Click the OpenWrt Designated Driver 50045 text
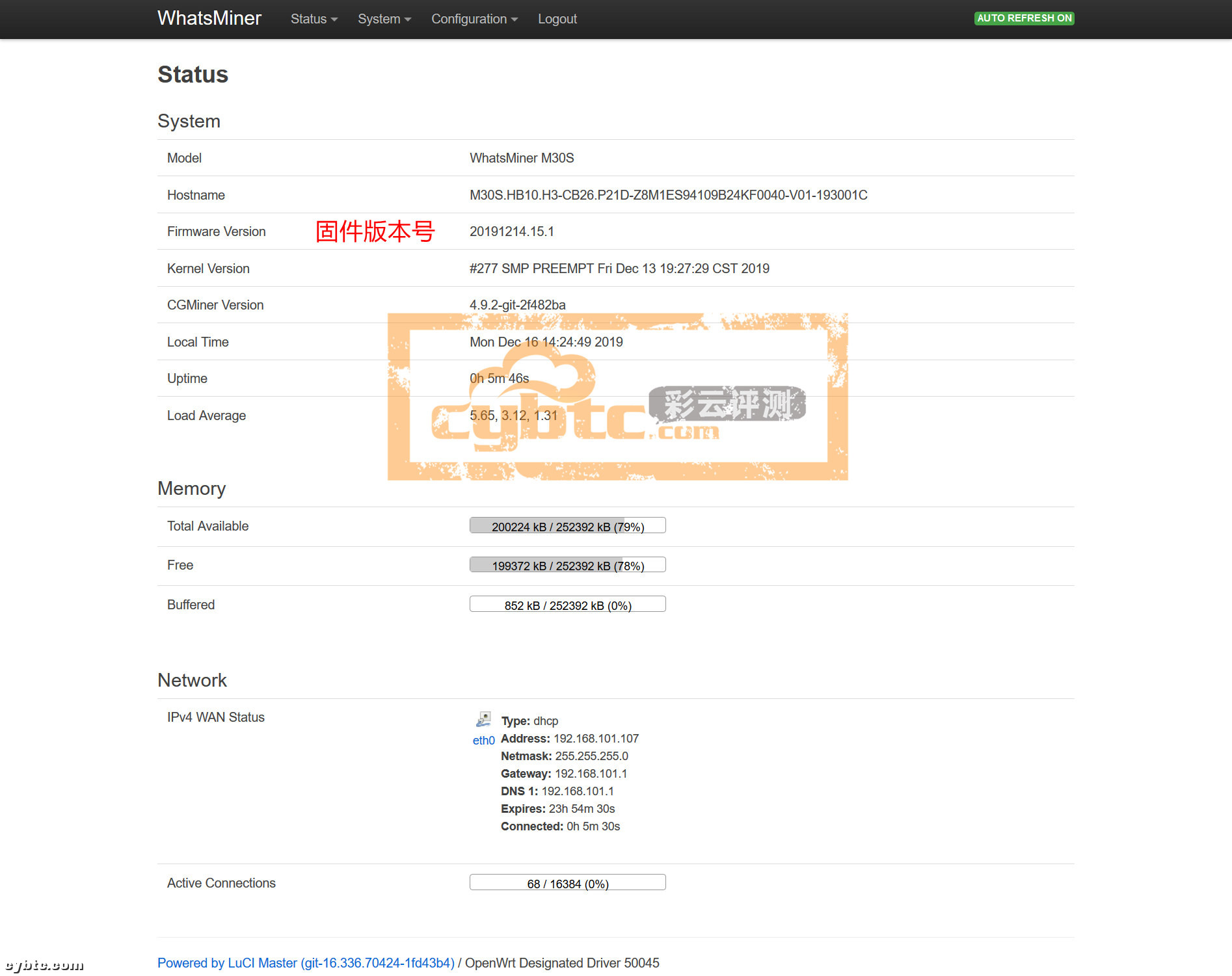1232x976 pixels. [x=562, y=963]
